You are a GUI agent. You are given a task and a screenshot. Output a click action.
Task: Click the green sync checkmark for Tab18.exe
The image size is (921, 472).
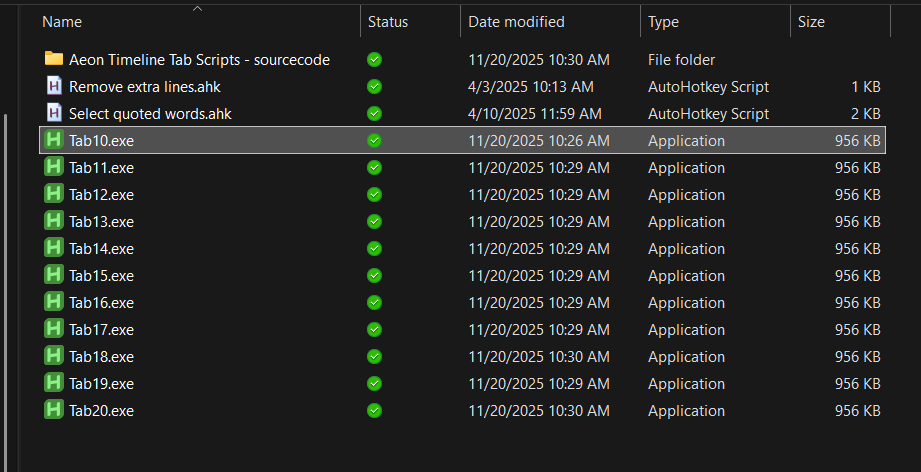[374, 356]
